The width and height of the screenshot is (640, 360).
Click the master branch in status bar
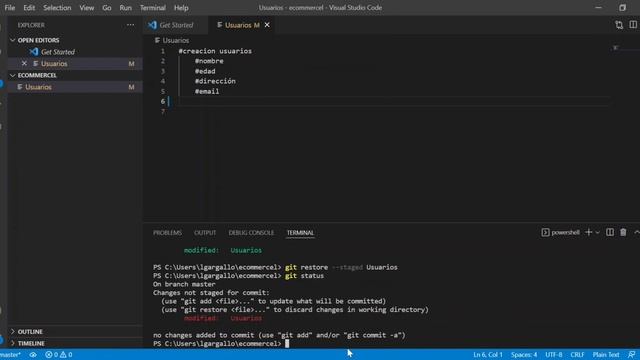[x=10, y=355]
